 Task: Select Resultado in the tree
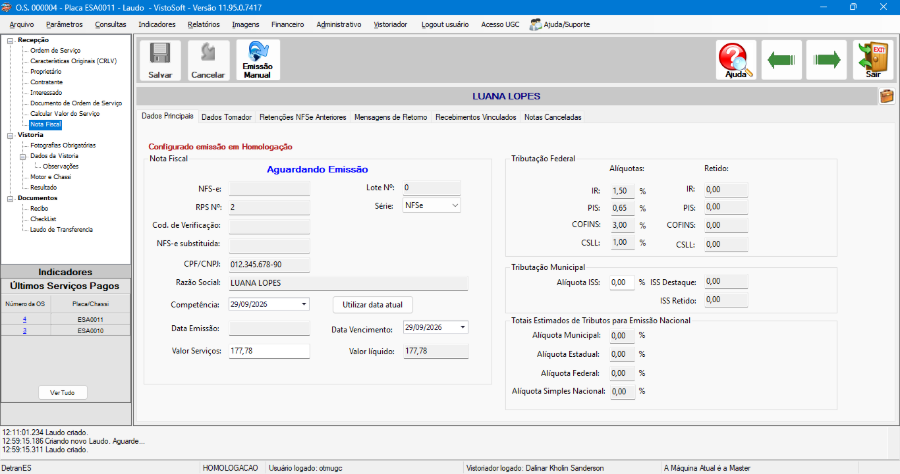(44, 188)
